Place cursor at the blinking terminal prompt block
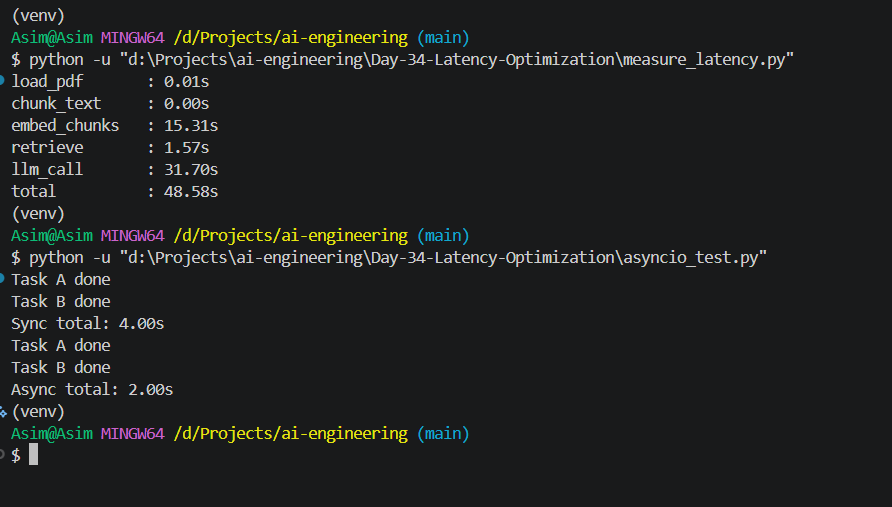The height and width of the screenshot is (507, 892). coord(34,455)
